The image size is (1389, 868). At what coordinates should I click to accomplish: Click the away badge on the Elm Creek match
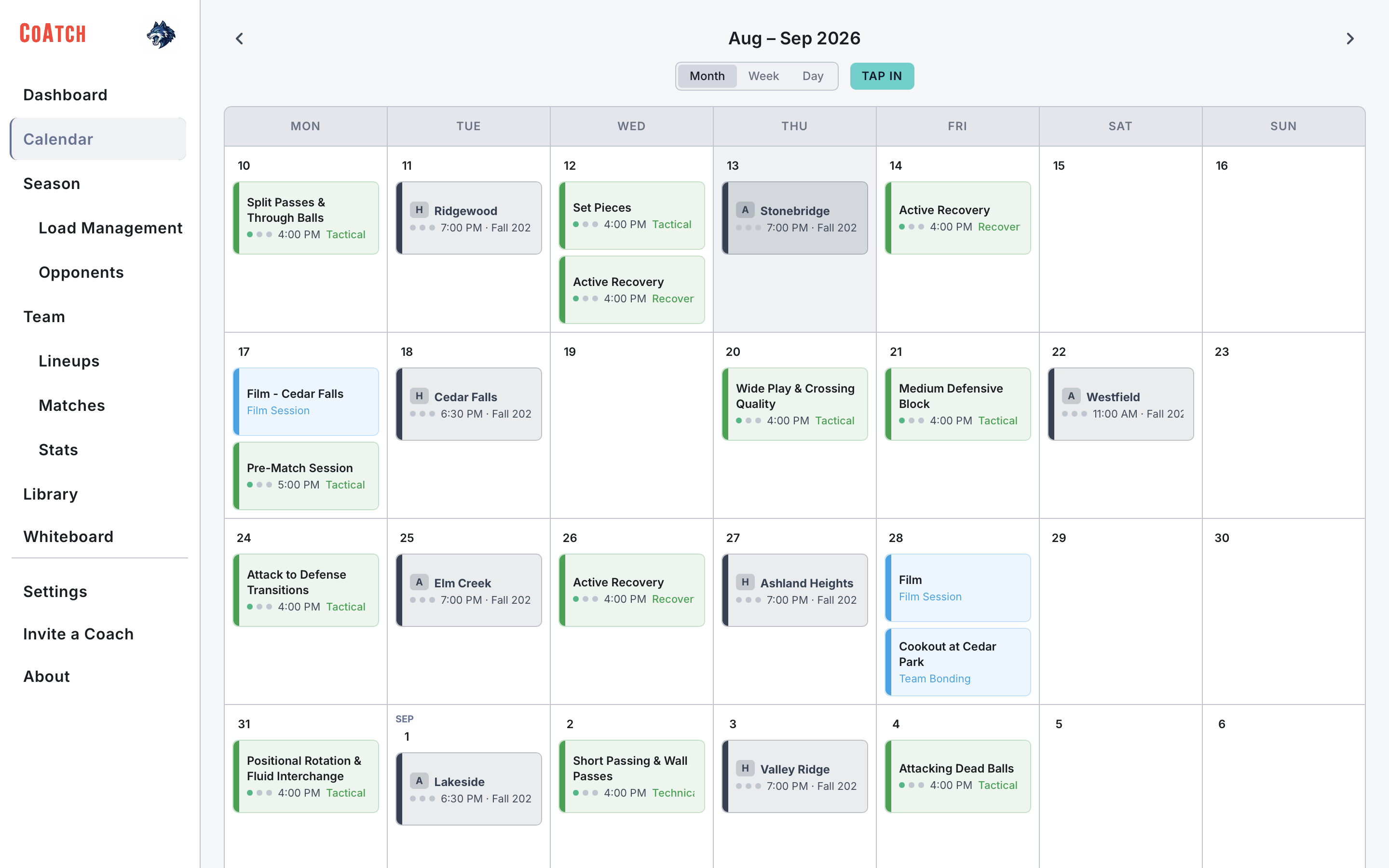click(x=419, y=582)
